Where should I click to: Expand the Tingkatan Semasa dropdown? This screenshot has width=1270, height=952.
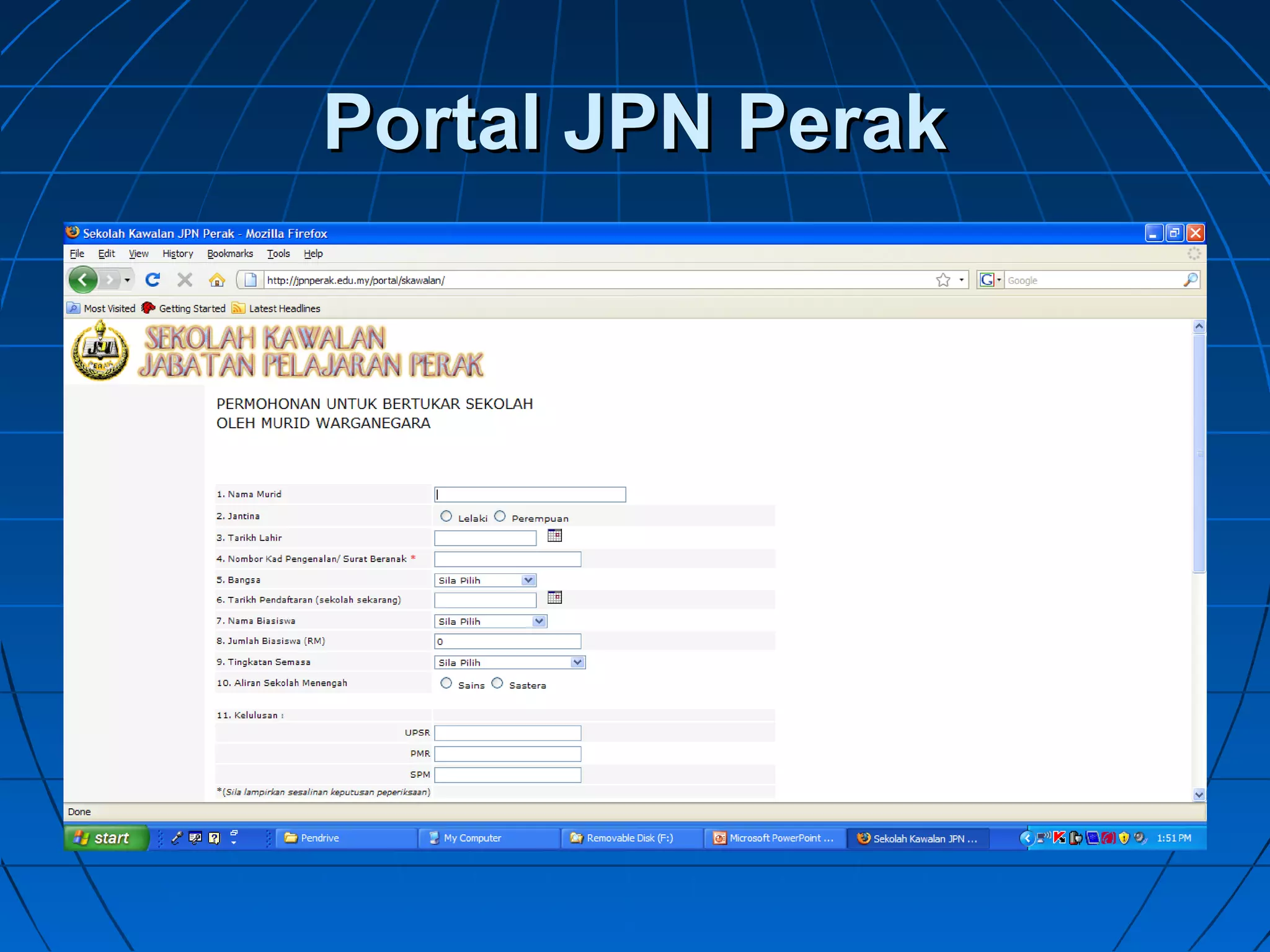point(510,663)
